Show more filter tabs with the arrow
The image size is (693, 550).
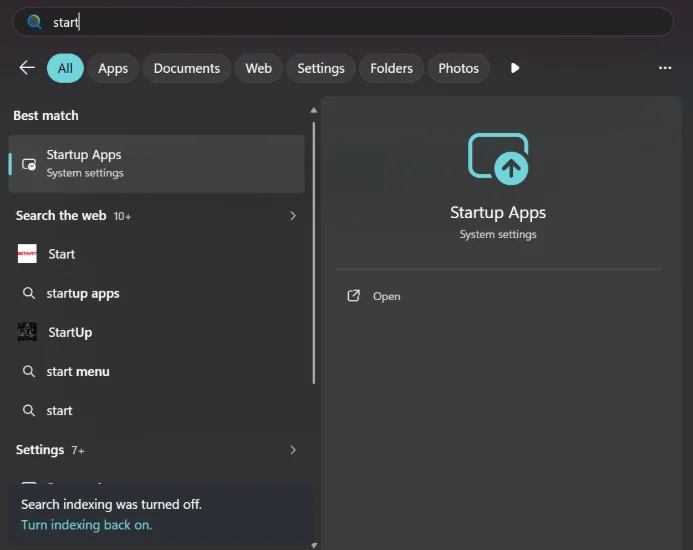pyautogui.click(x=515, y=68)
